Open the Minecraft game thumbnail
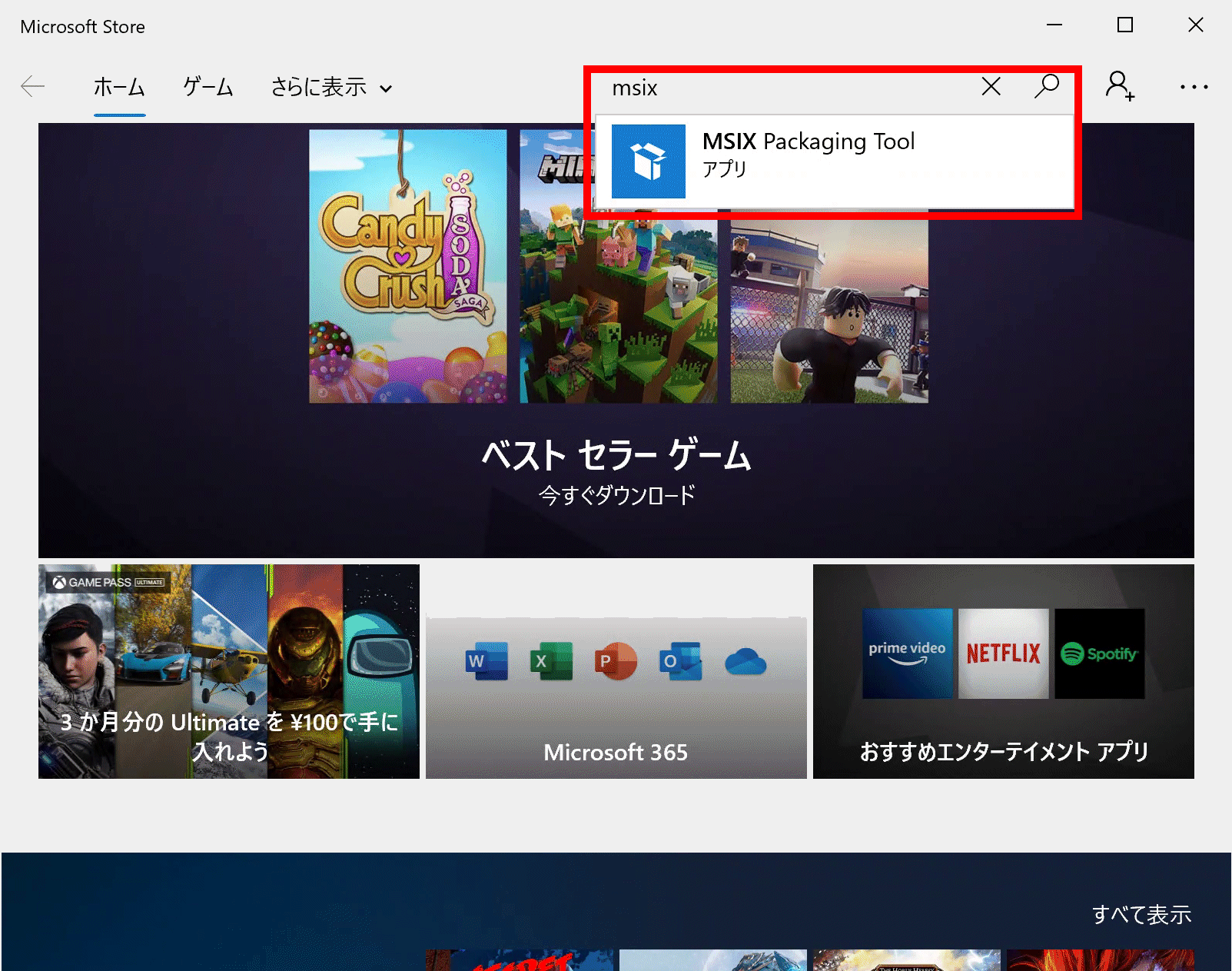Image resolution: width=1232 pixels, height=971 pixels. (x=619, y=308)
